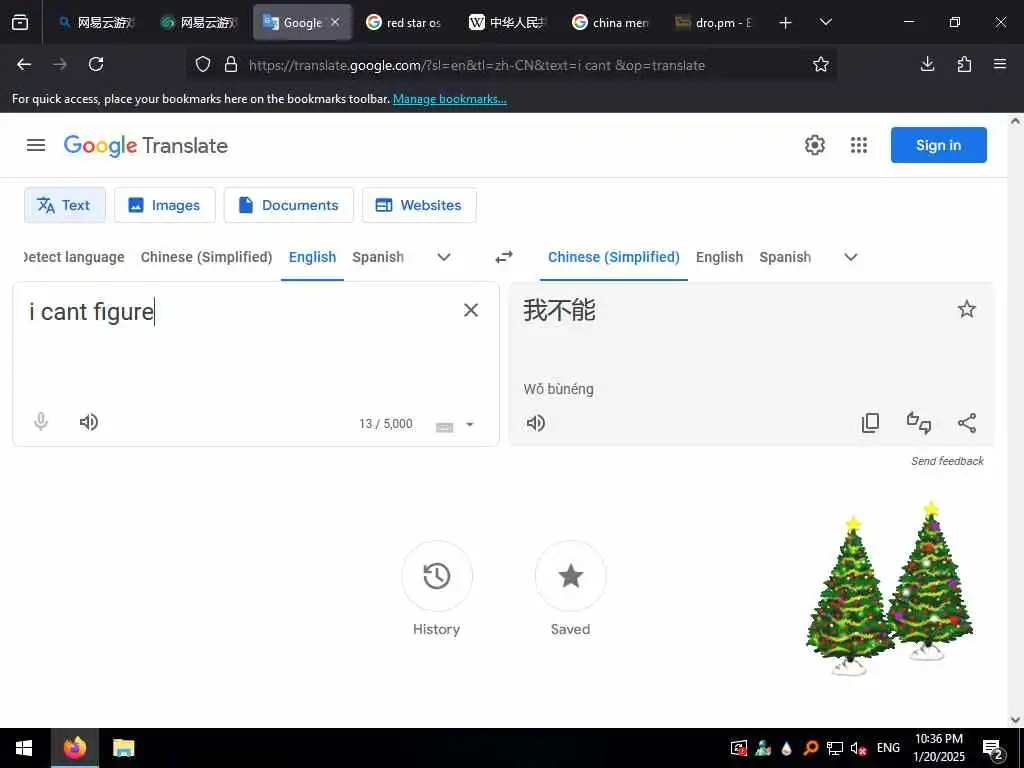This screenshot has width=1024, height=768.
Task: Choose Chinese (Simplified) as source language
Action: pyautogui.click(x=206, y=257)
